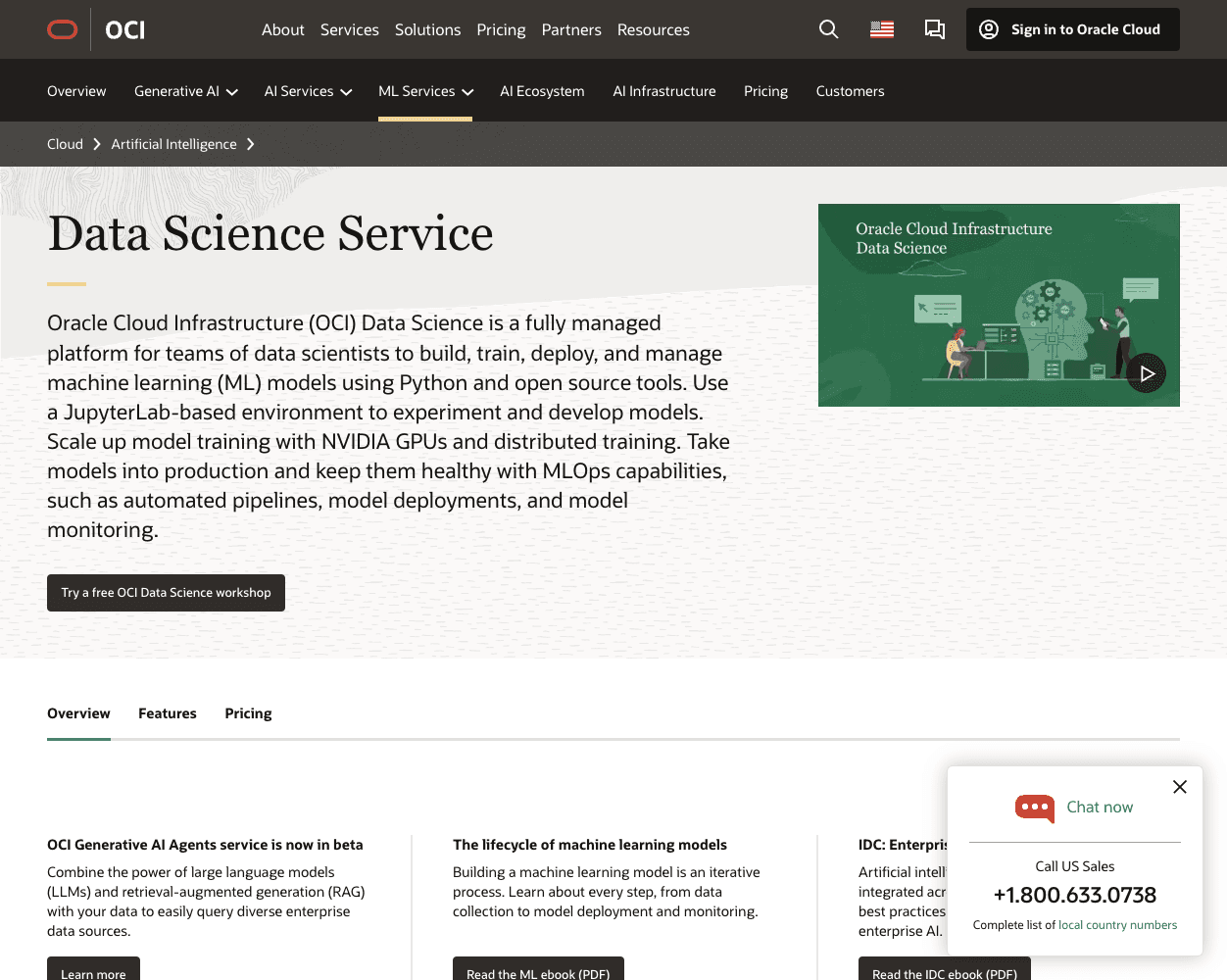This screenshot has width=1227, height=980.
Task: Open the Data Science video thumbnail
Action: (x=999, y=305)
